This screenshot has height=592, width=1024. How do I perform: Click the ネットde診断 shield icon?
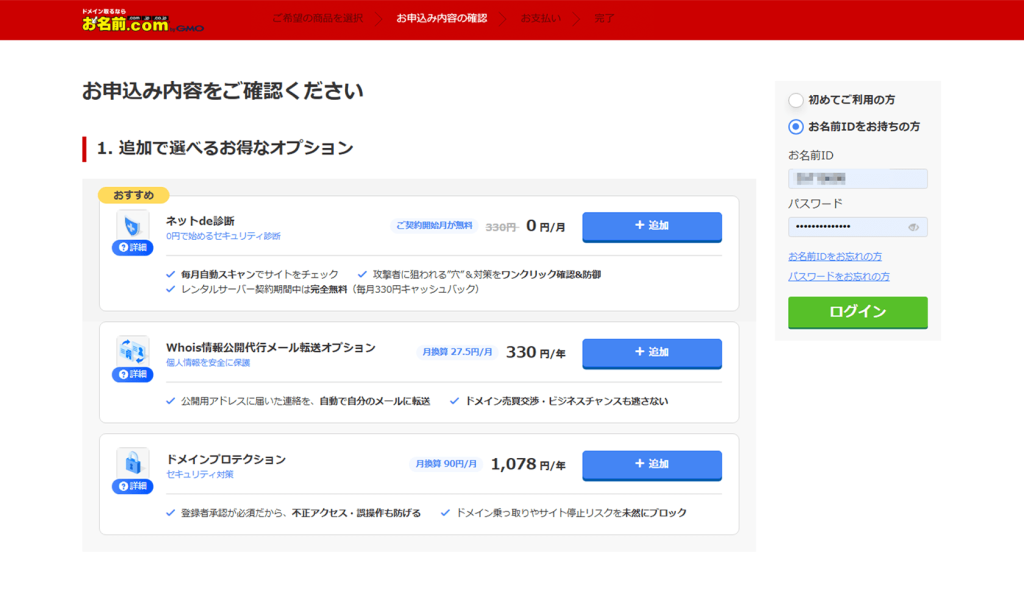(x=132, y=223)
